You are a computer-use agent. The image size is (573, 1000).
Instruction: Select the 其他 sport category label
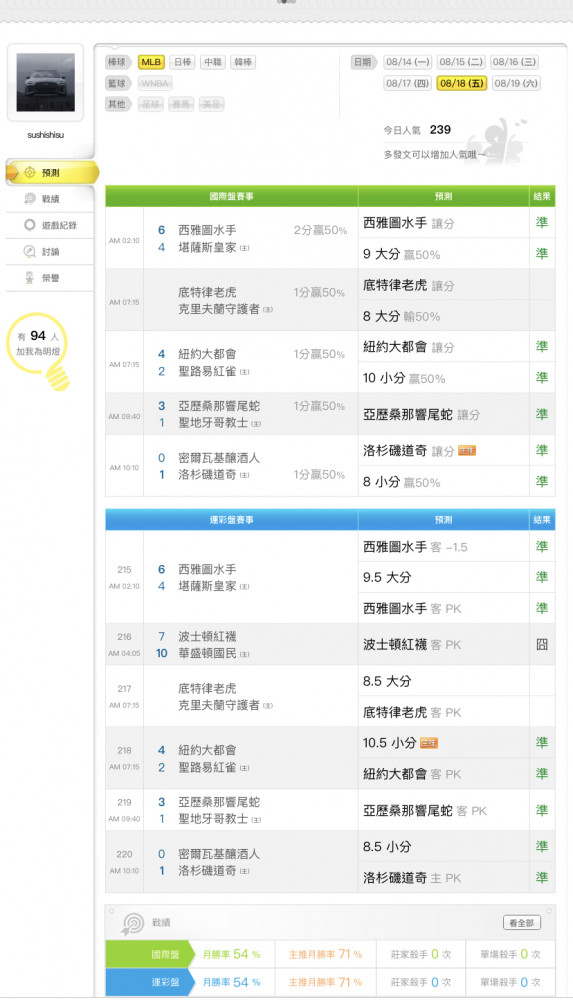[118, 104]
